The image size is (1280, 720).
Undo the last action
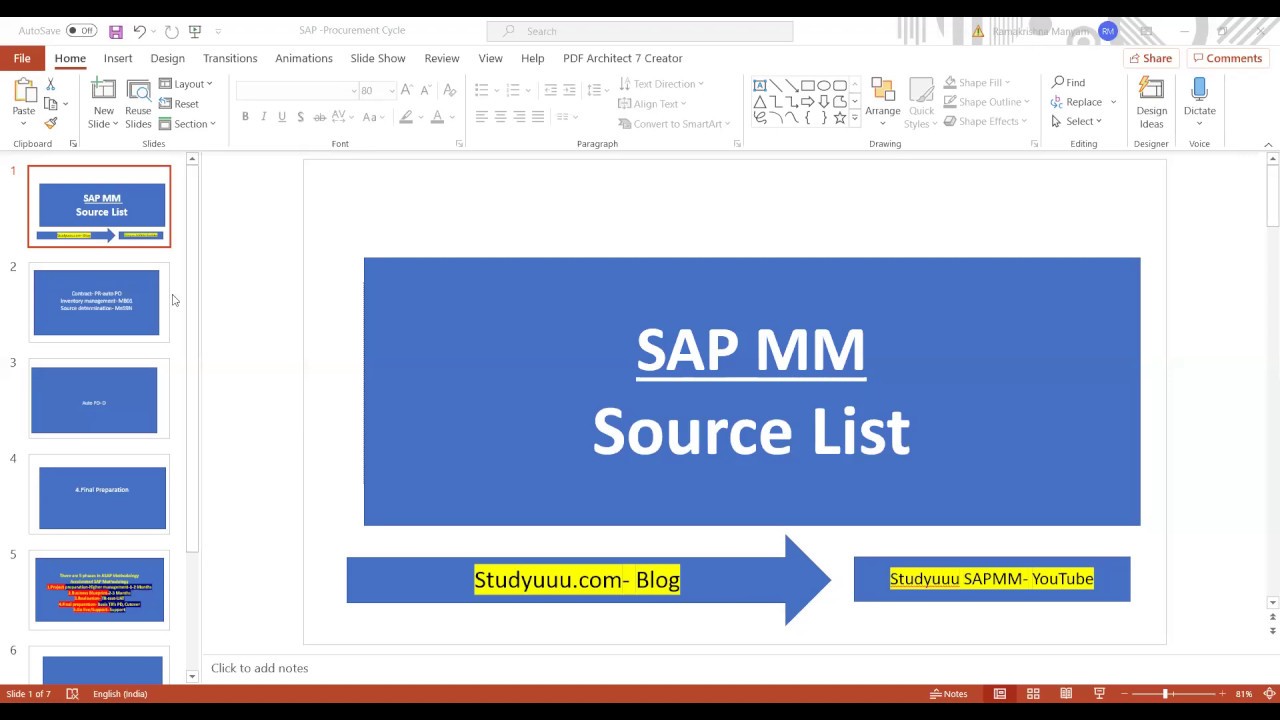tap(140, 31)
